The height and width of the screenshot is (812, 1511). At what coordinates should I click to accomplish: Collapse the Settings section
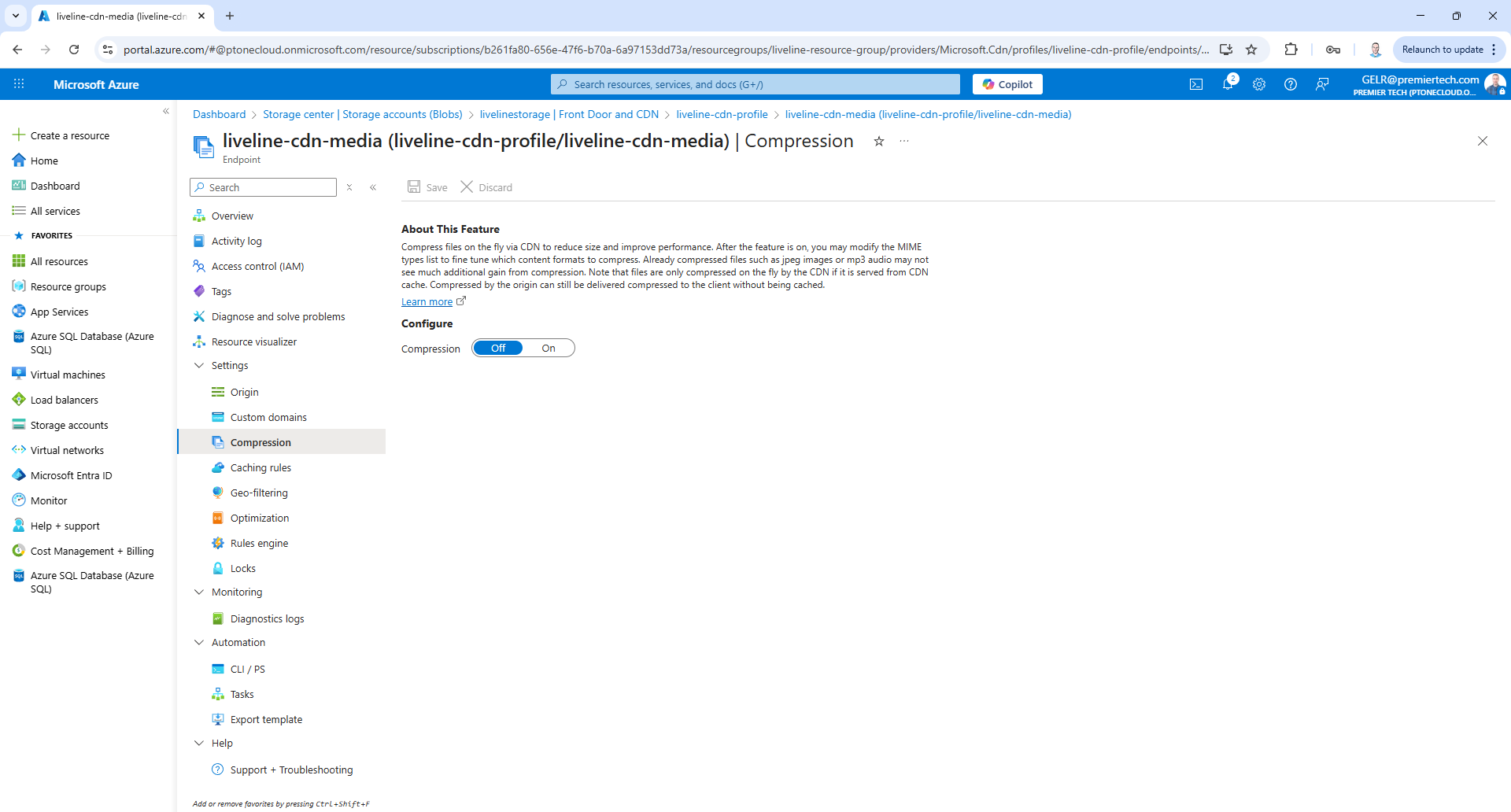coord(199,366)
